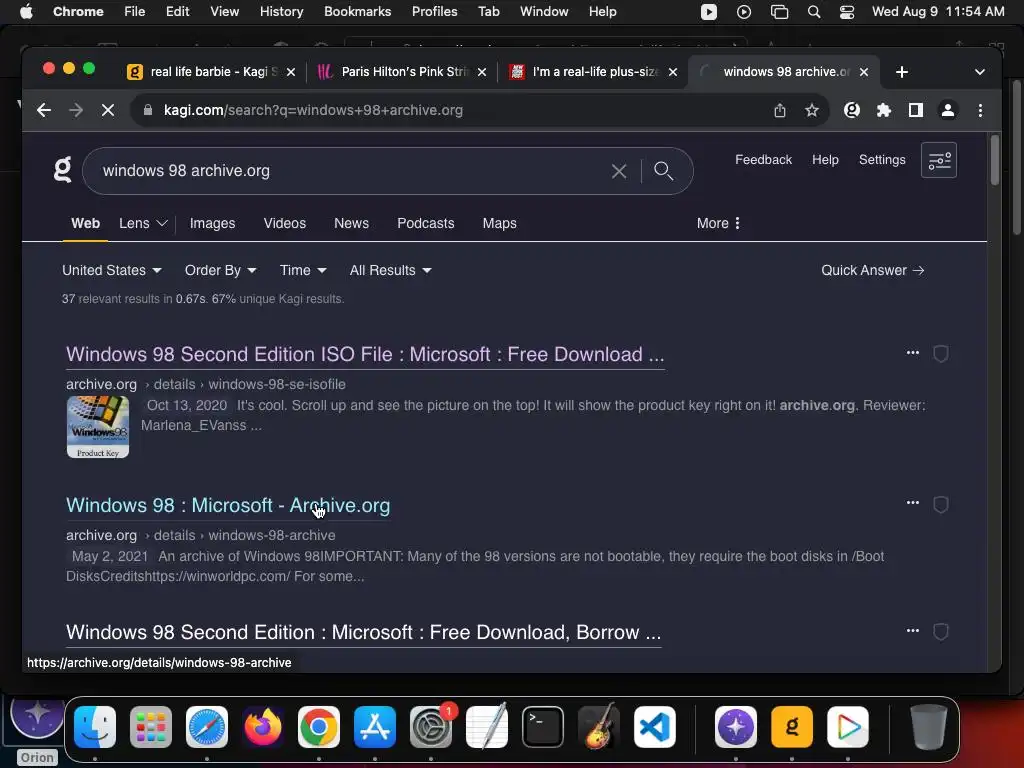The image size is (1024, 768).
Task: Bookmark this page with star icon
Action: 811,110
